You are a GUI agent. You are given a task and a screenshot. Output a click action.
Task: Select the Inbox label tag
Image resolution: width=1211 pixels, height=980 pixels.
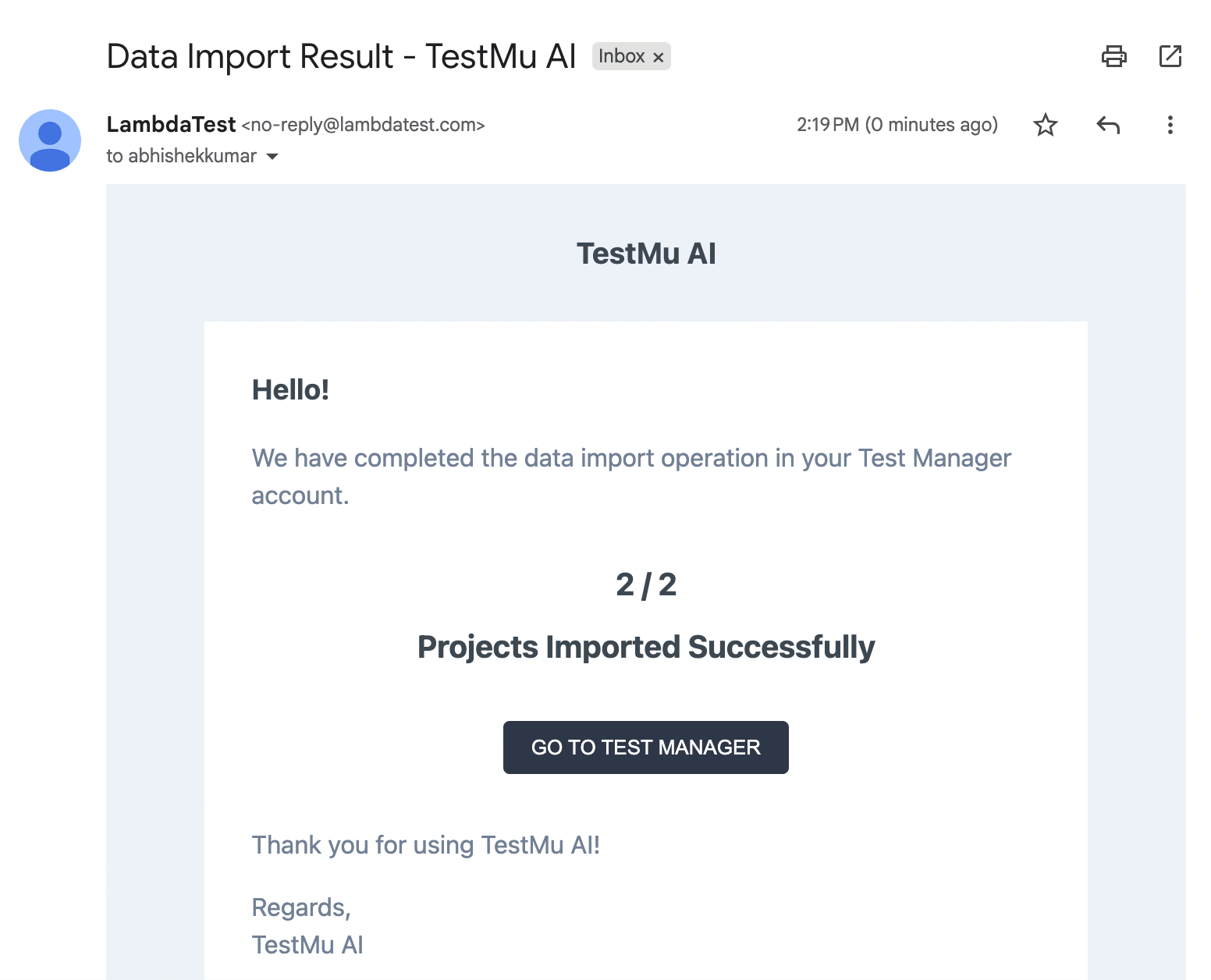pos(622,55)
